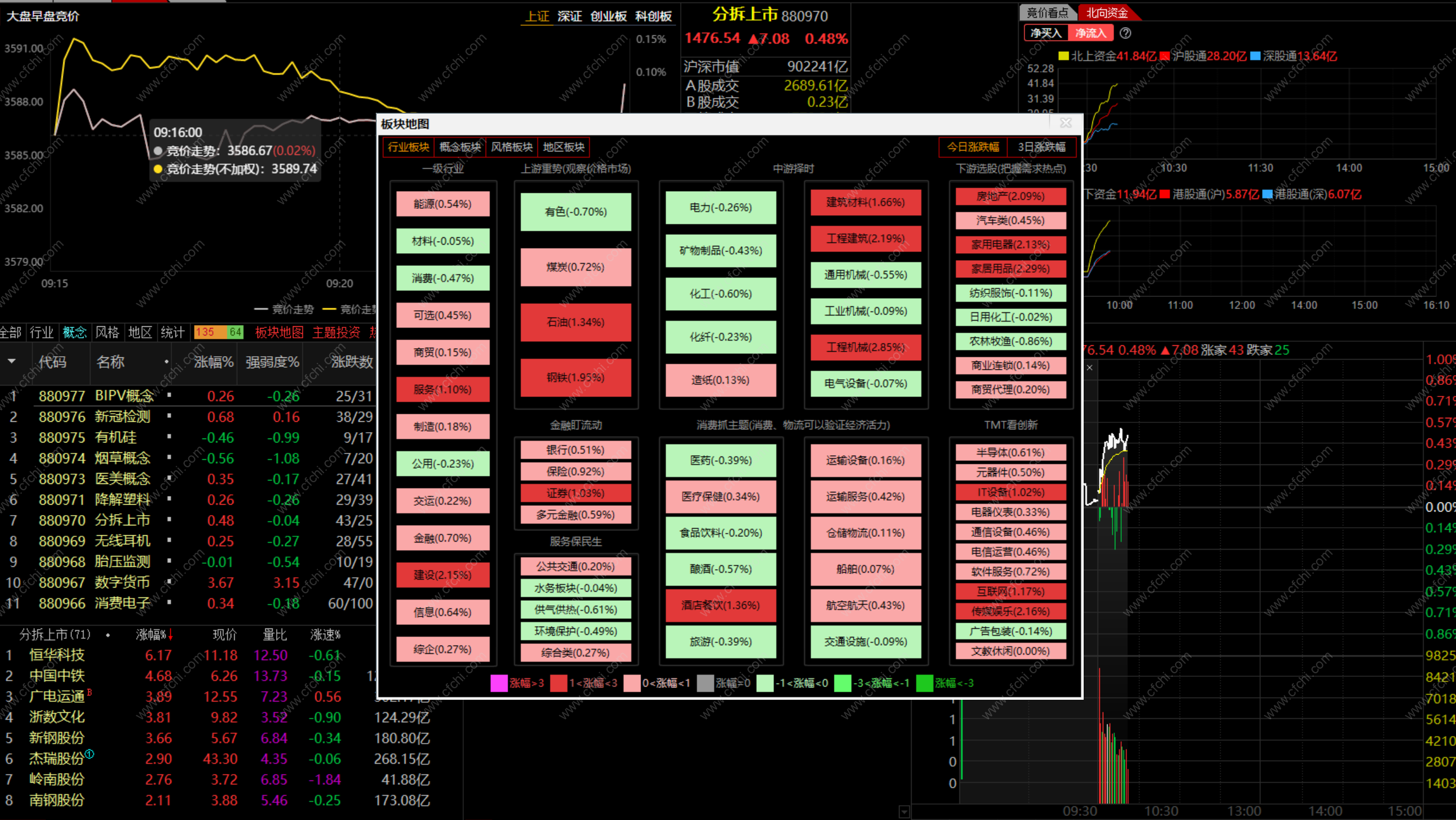1456x820 pixels.
Task: Click the small x icon beside 涨家 chart
Action: (x=1089, y=368)
